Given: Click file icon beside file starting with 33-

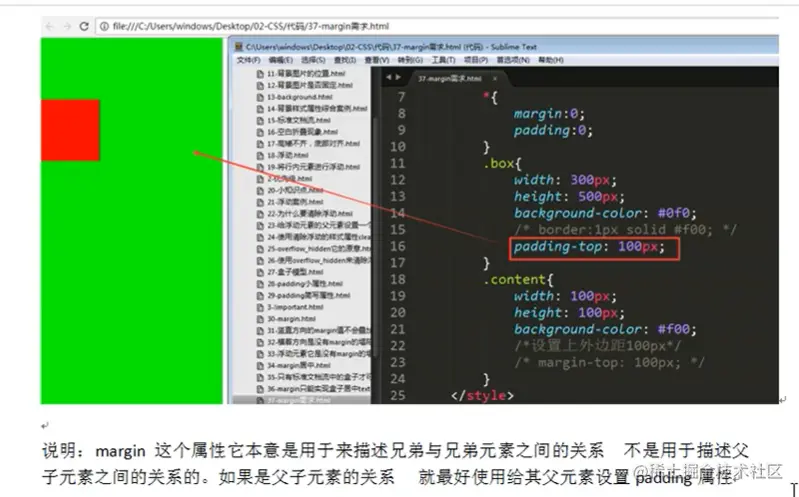Looking at the screenshot, I should point(260,354).
